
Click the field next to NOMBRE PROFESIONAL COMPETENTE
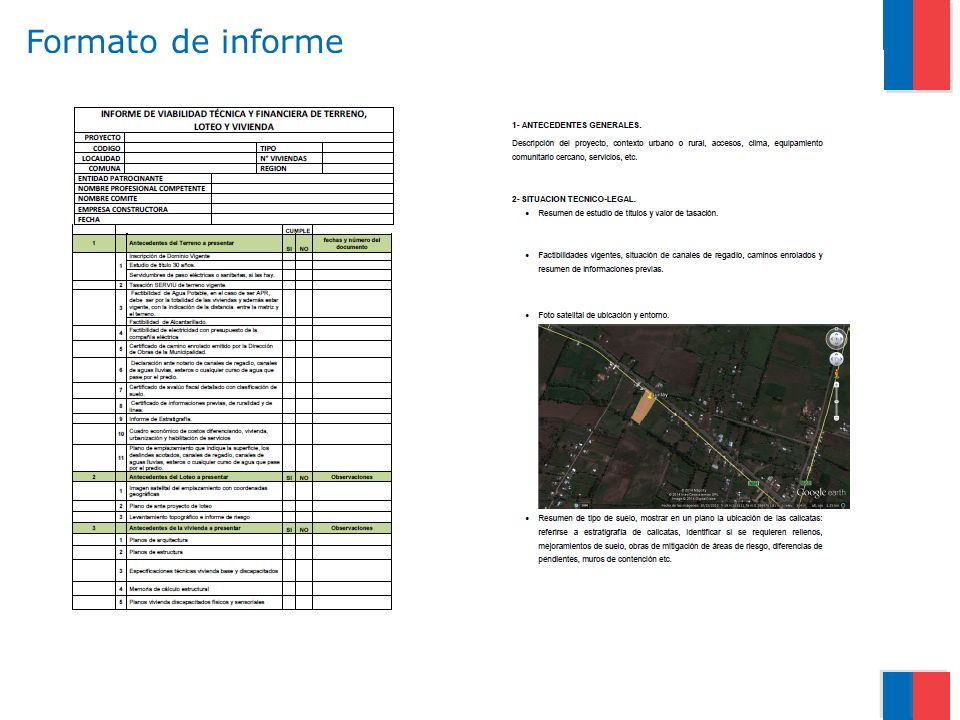coord(302,189)
